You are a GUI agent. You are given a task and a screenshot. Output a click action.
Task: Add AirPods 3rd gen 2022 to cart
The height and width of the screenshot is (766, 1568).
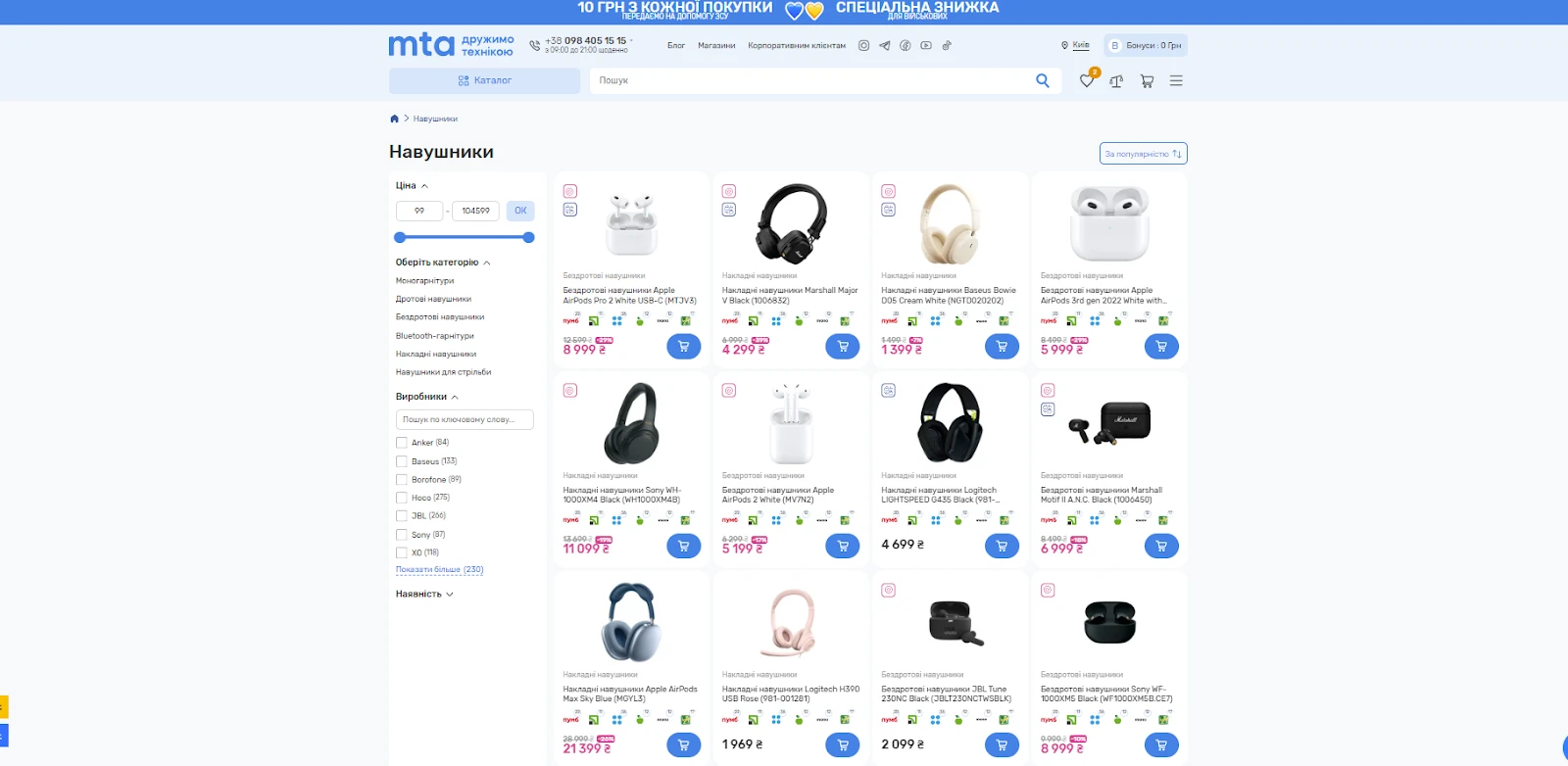tap(1161, 346)
